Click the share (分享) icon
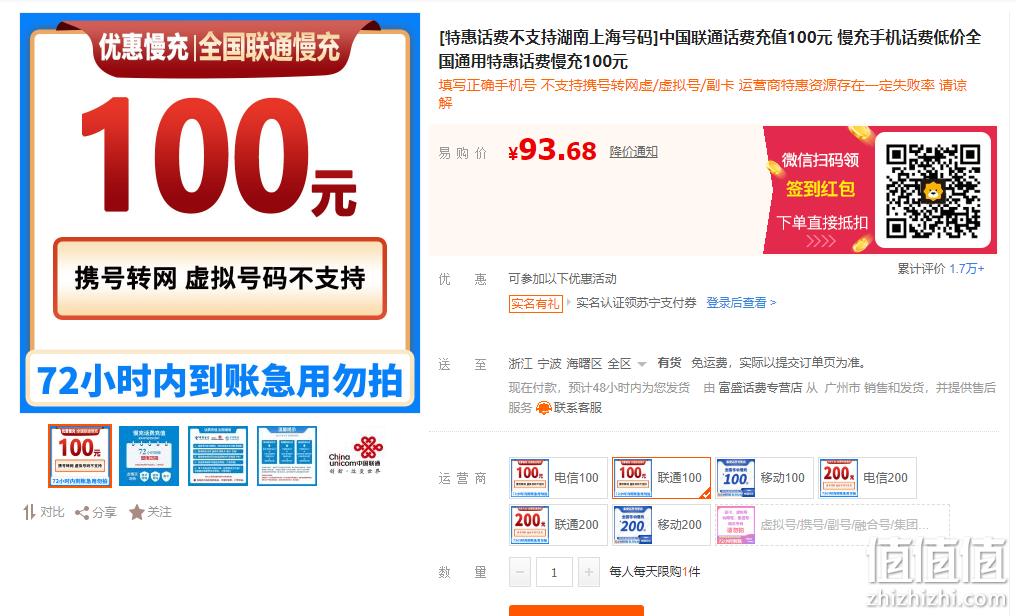Screen dimensions: 1016x616 pyautogui.click(x=82, y=513)
